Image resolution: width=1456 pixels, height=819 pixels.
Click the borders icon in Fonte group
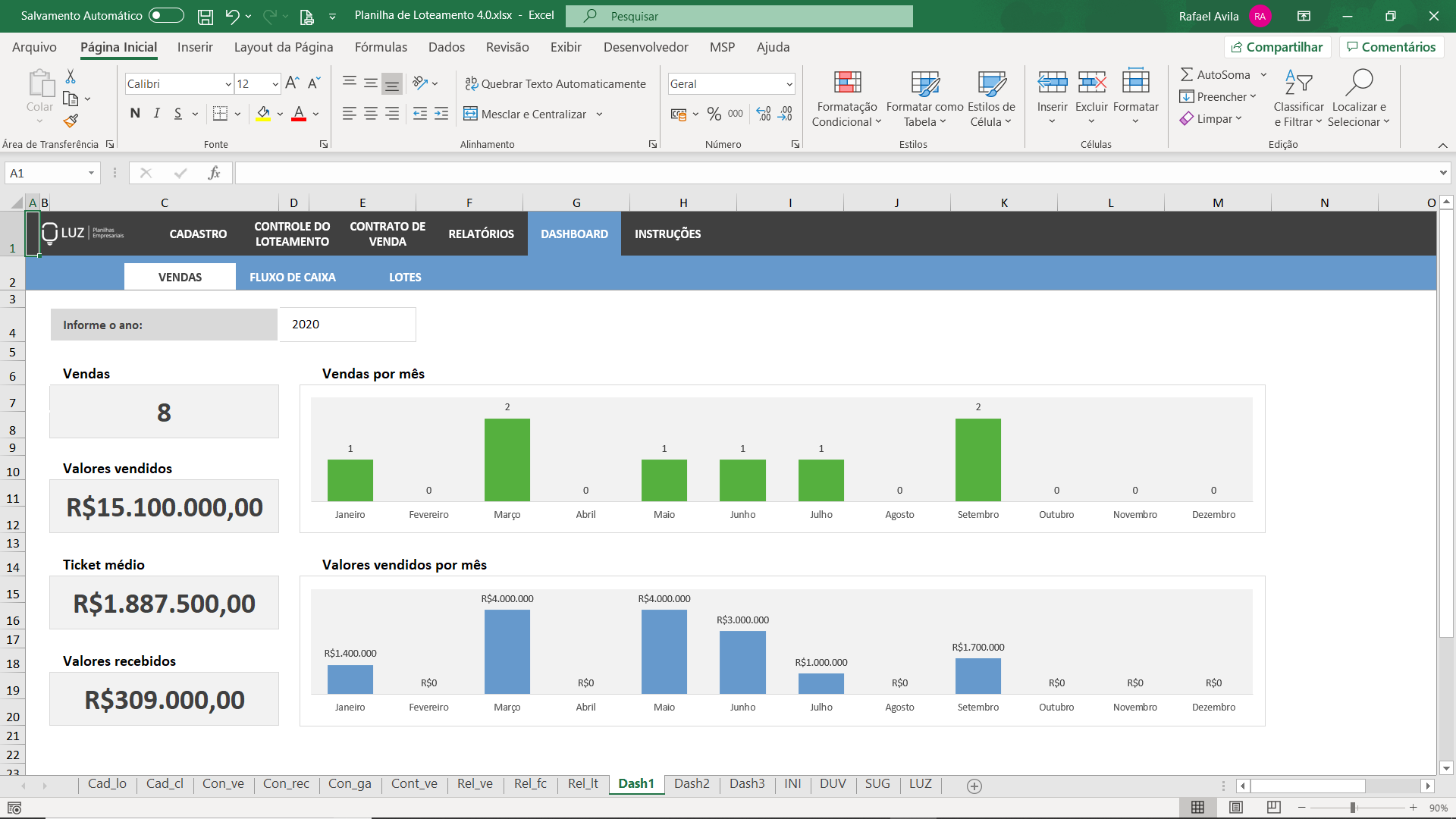[220, 114]
